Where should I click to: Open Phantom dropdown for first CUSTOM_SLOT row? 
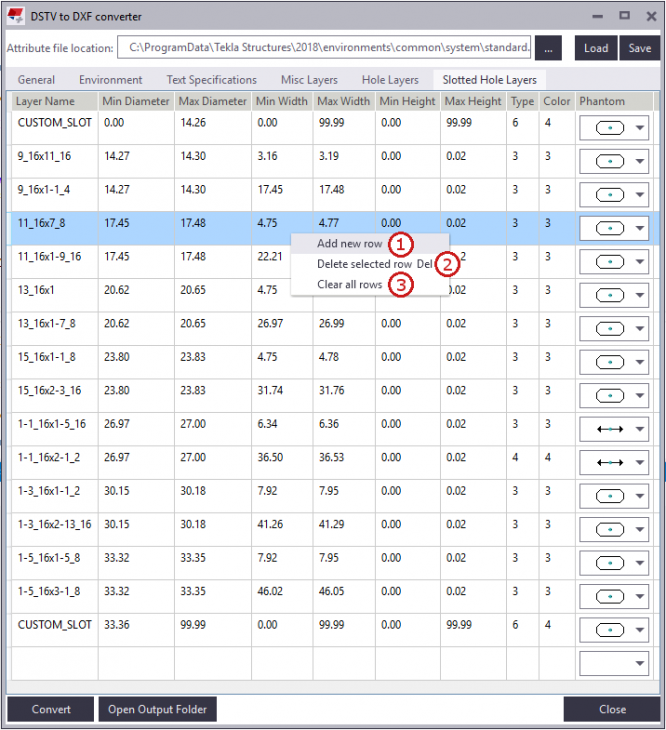pyautogui.click(x=614, y=128)
